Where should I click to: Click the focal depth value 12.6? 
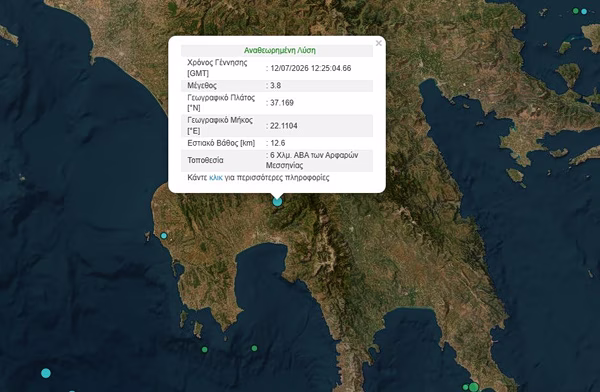(x=277, y=143)
